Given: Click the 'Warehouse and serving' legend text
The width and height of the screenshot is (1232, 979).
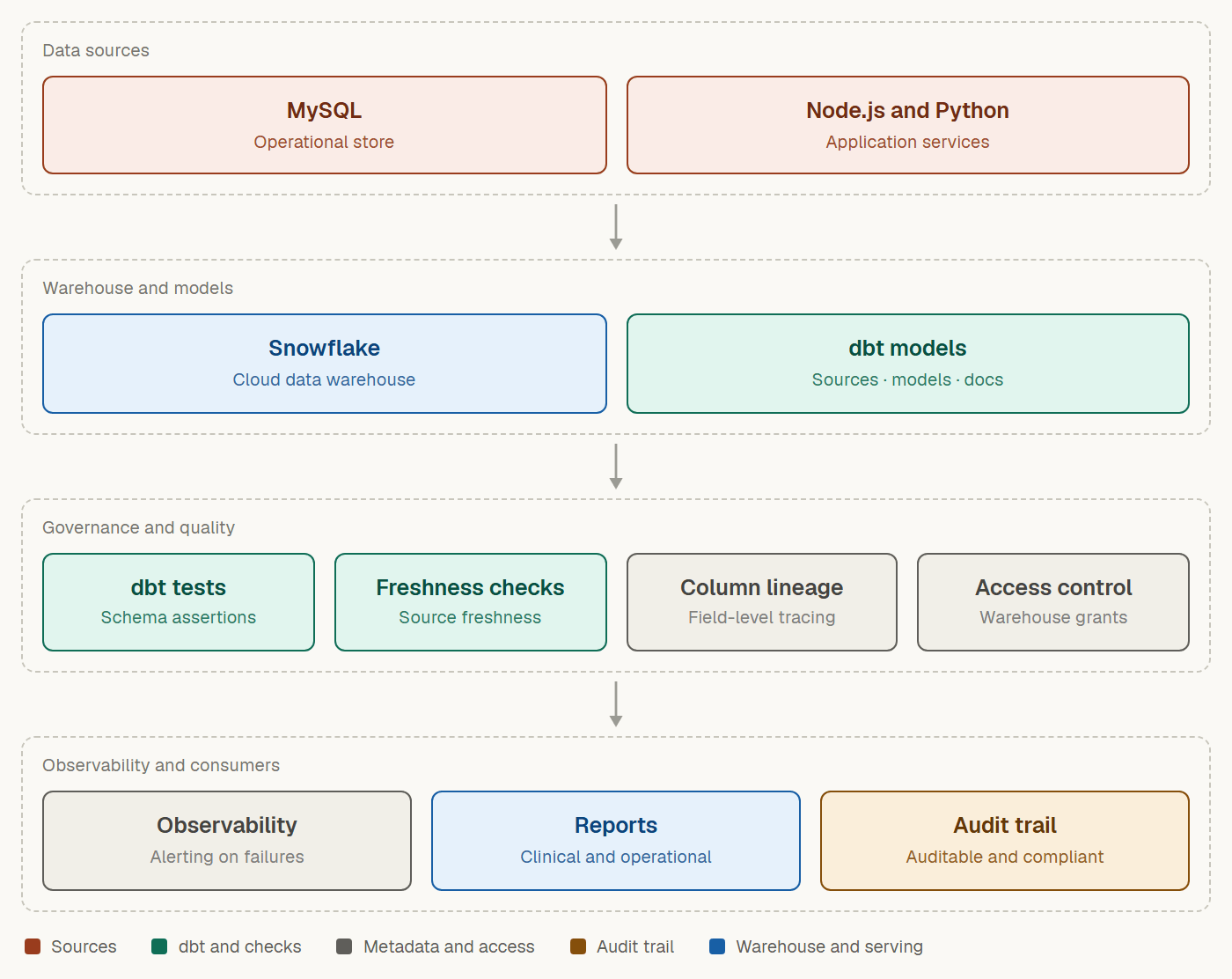Looking at the screenshot, I should click(x=830, y=946).
